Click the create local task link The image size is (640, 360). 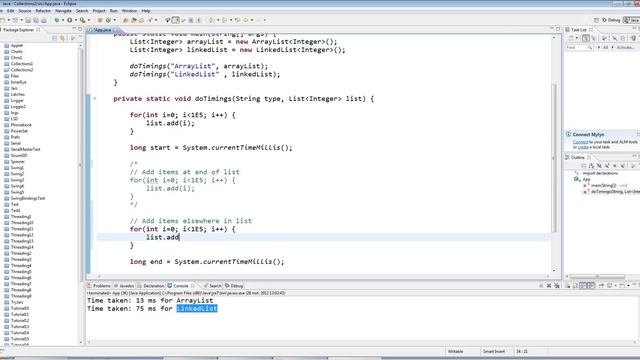click(583, 147)
